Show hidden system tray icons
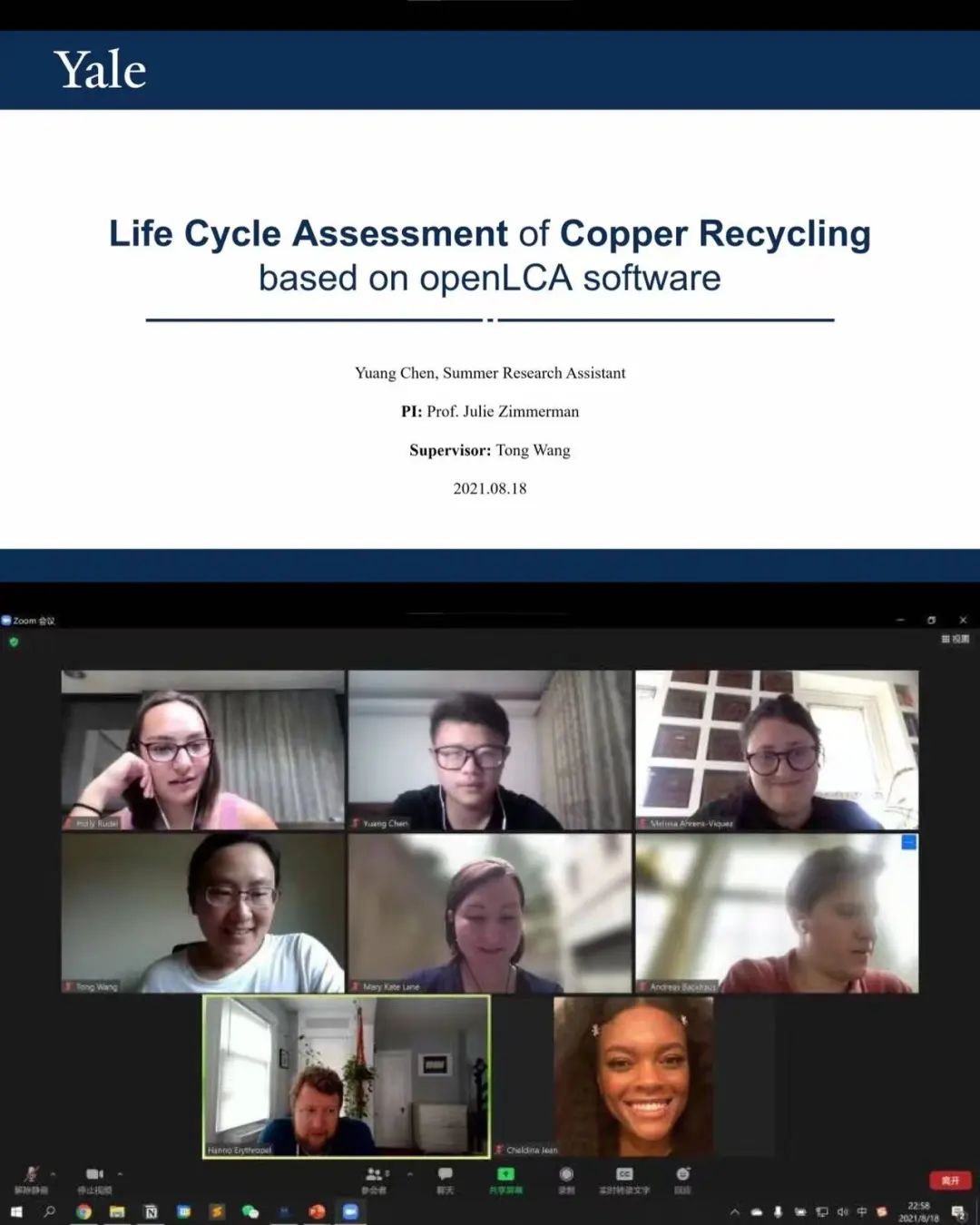This screenshot has width=980, height=1225. tap(735, 1211)
